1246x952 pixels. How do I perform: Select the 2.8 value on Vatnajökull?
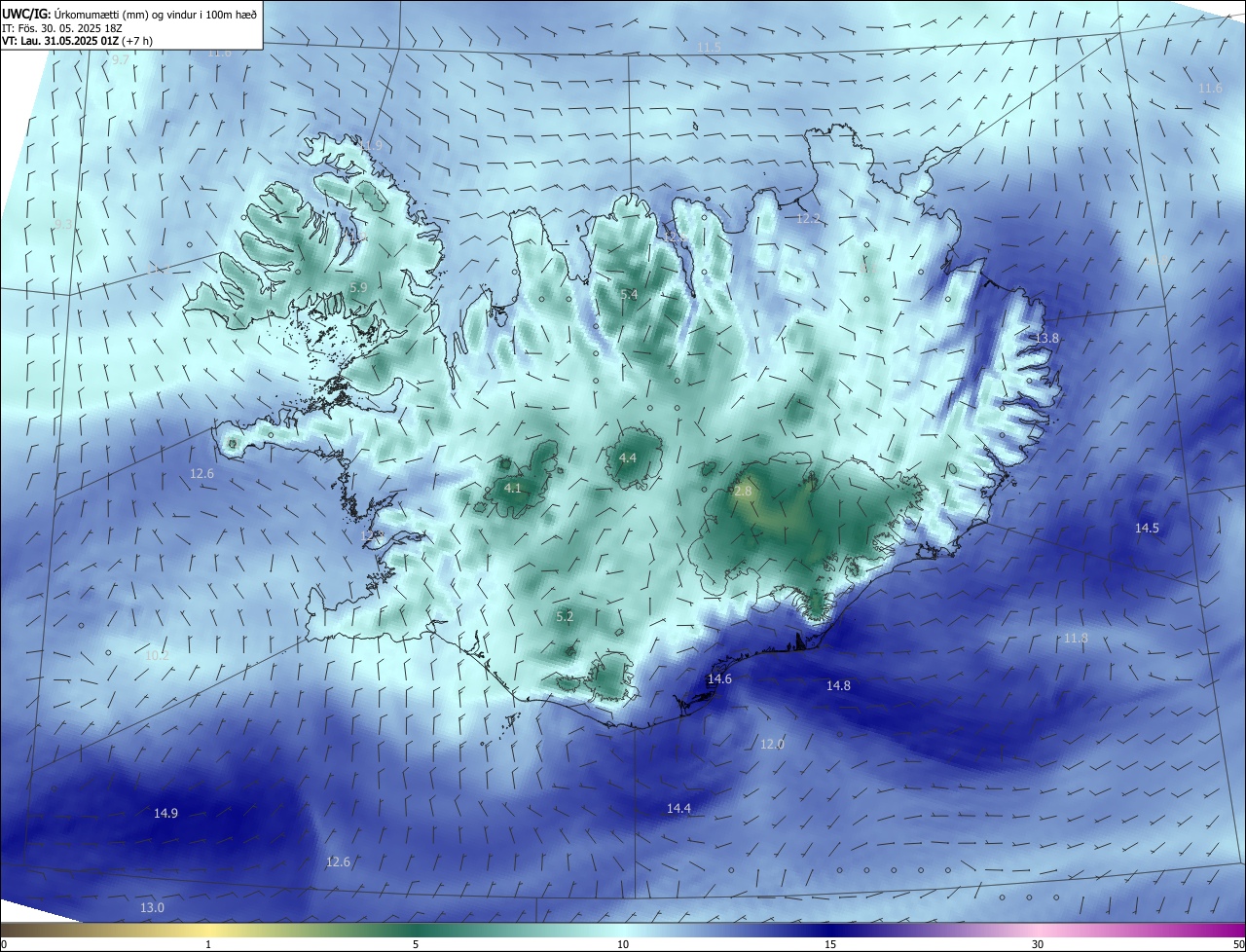[743, 491]
